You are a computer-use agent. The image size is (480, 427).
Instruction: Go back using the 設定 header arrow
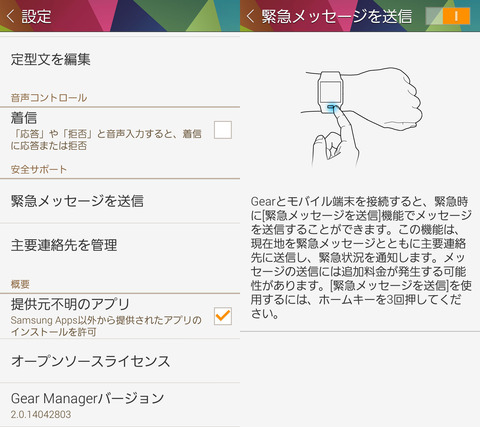[11, 16]
